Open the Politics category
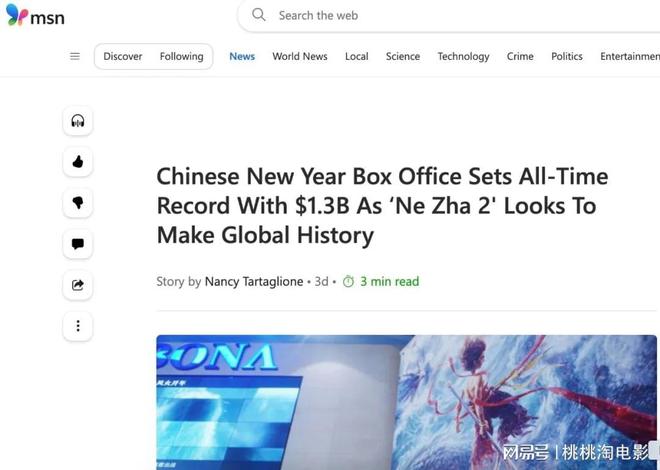 point(567,56)
